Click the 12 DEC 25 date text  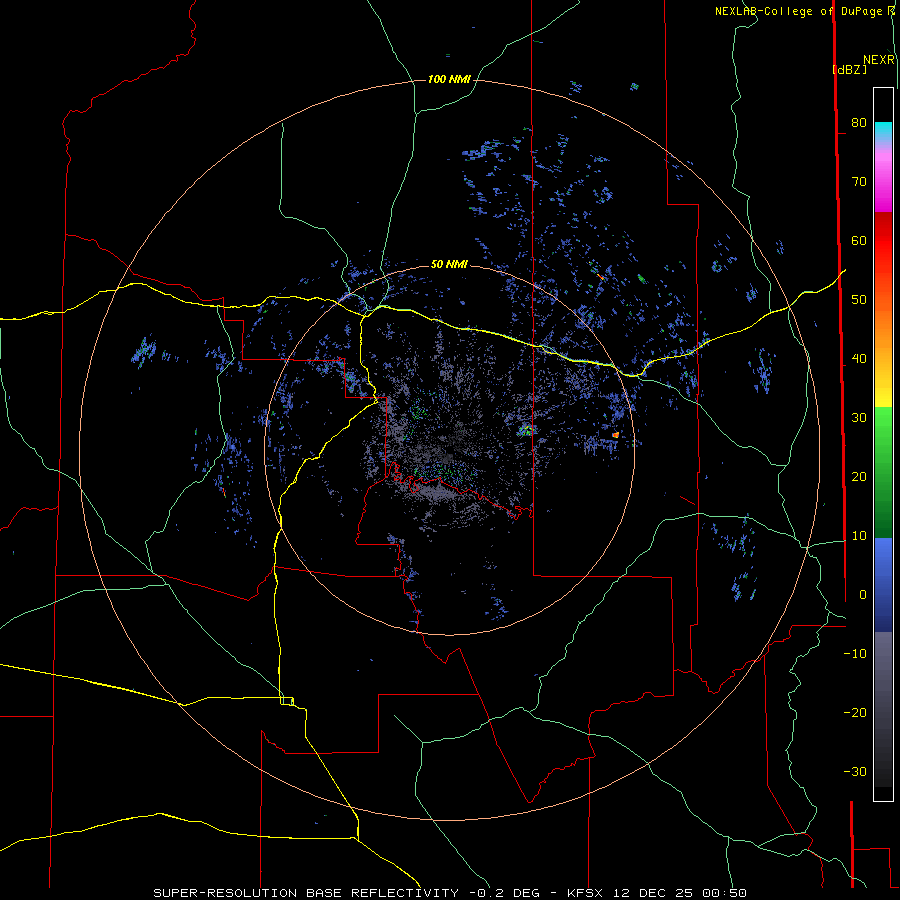(653, 893)
